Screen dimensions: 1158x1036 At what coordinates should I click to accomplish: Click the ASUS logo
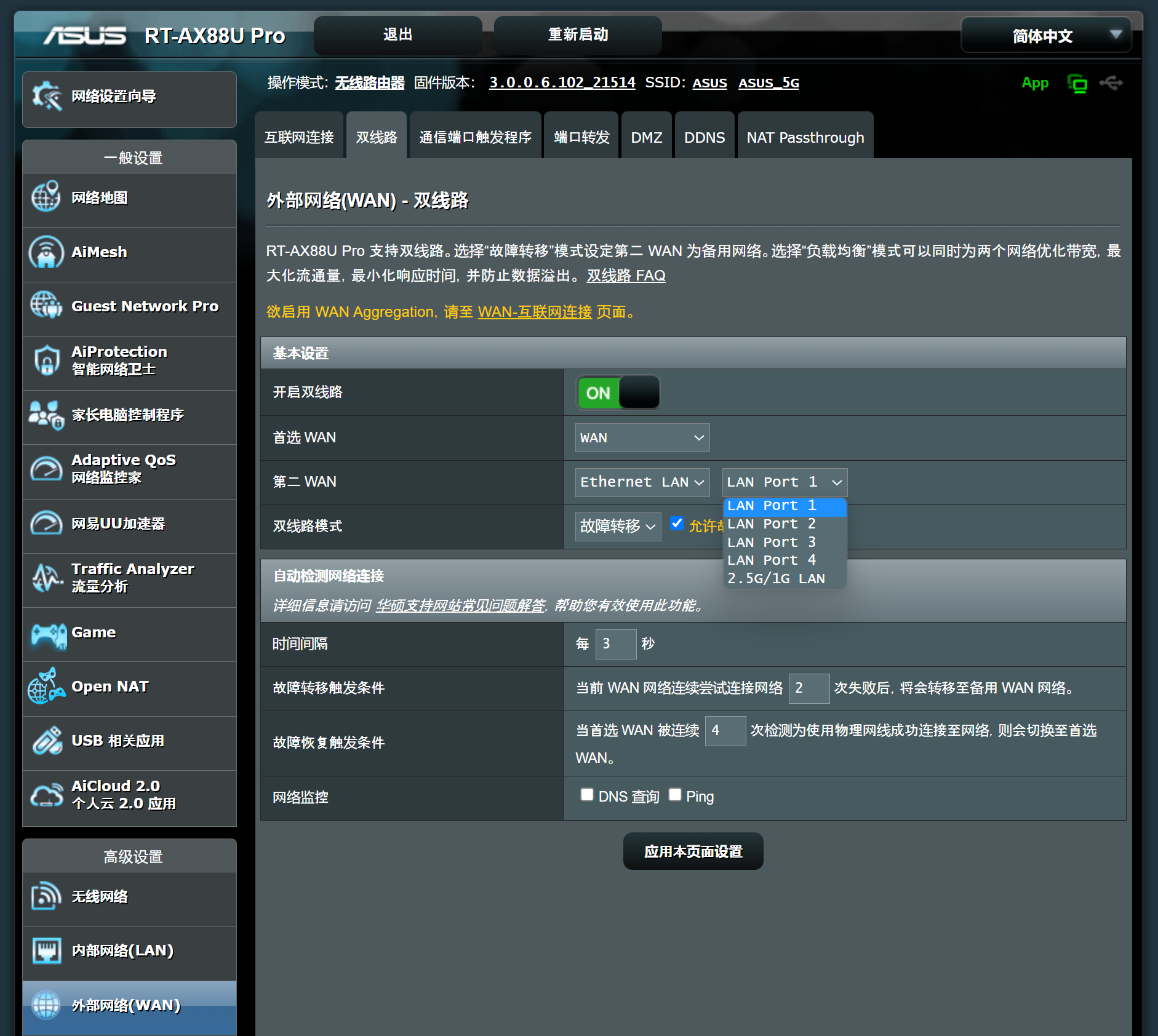tap(85, 35)
